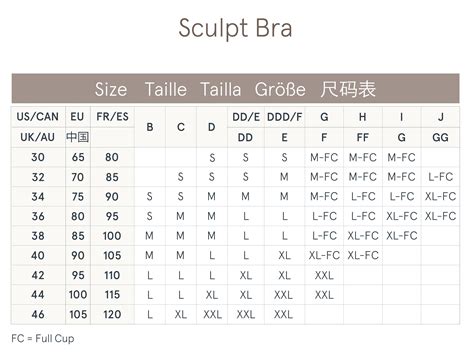The height and width of the screenshot is (360, 474).
Task: Select band size 30 row label
Action: 38,157
